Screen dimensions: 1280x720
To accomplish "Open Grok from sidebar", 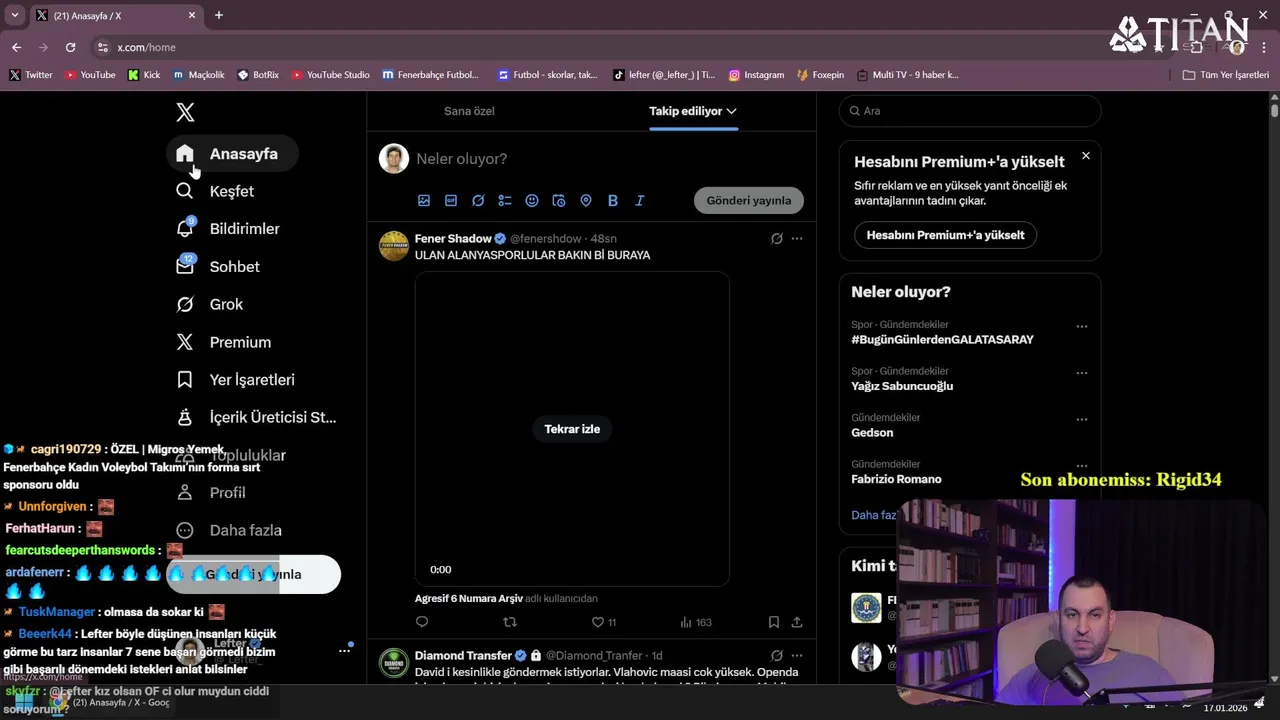I will (210, 304).
